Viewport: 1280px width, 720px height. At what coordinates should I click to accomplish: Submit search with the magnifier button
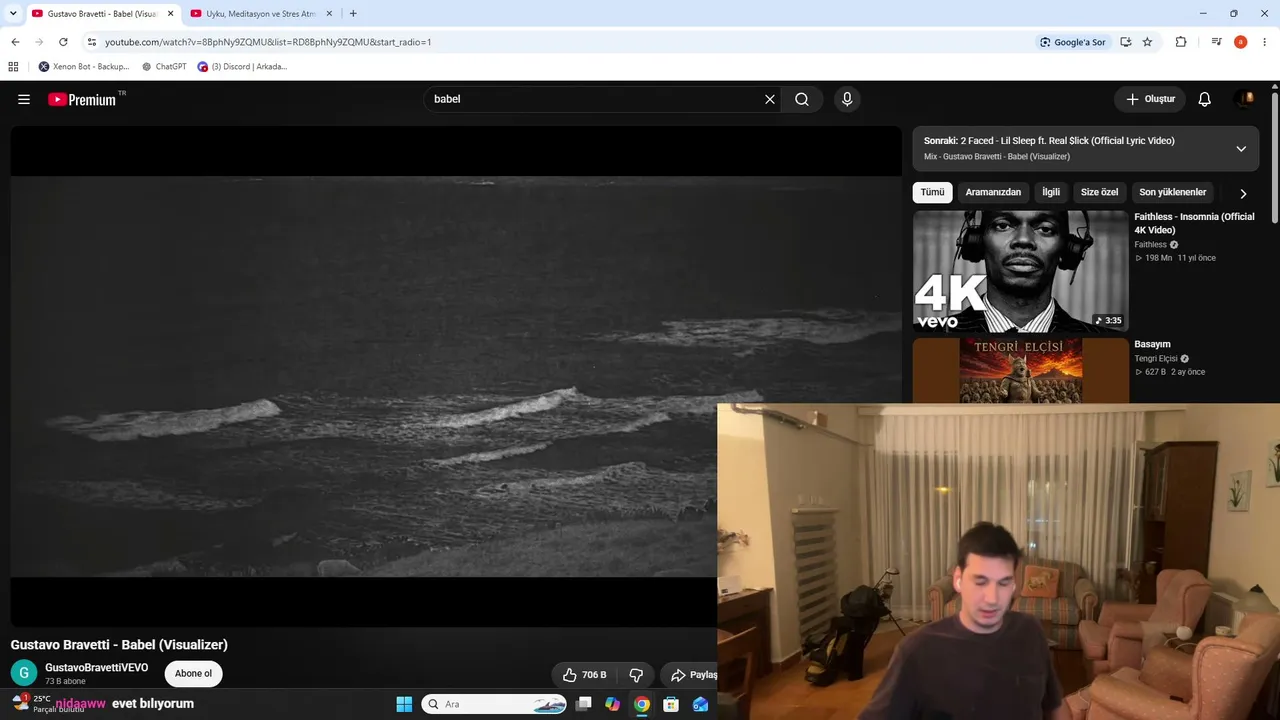click(802, 99)
